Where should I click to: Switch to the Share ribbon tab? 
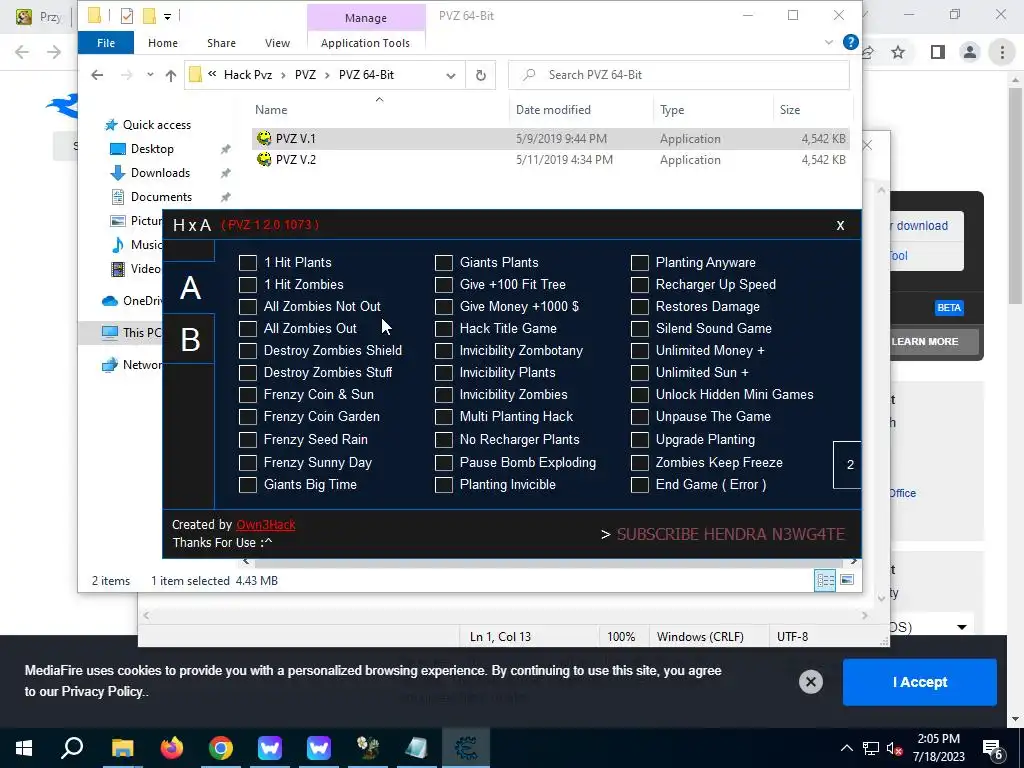point(221,43)
